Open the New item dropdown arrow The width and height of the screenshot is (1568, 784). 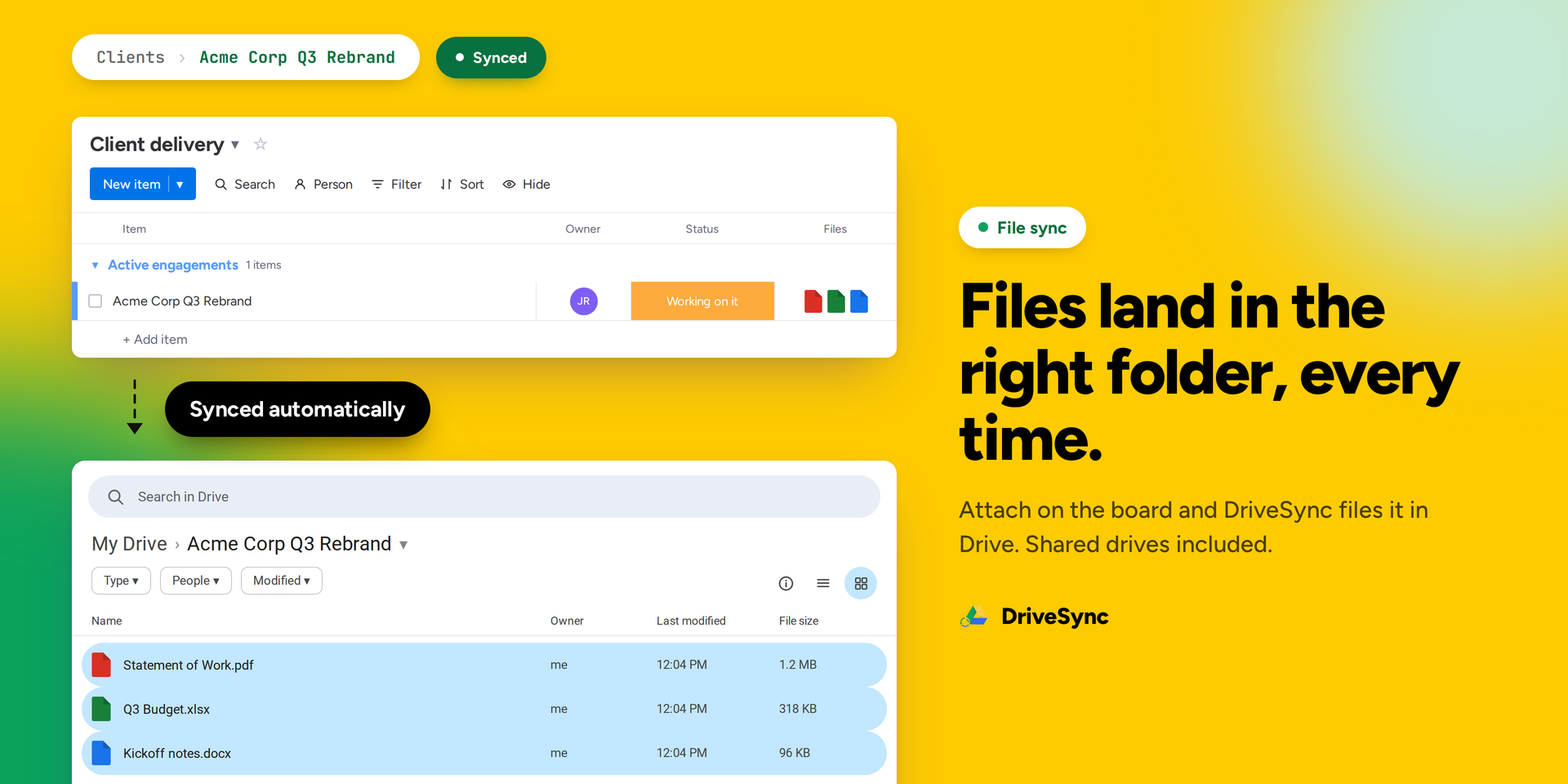181,184
